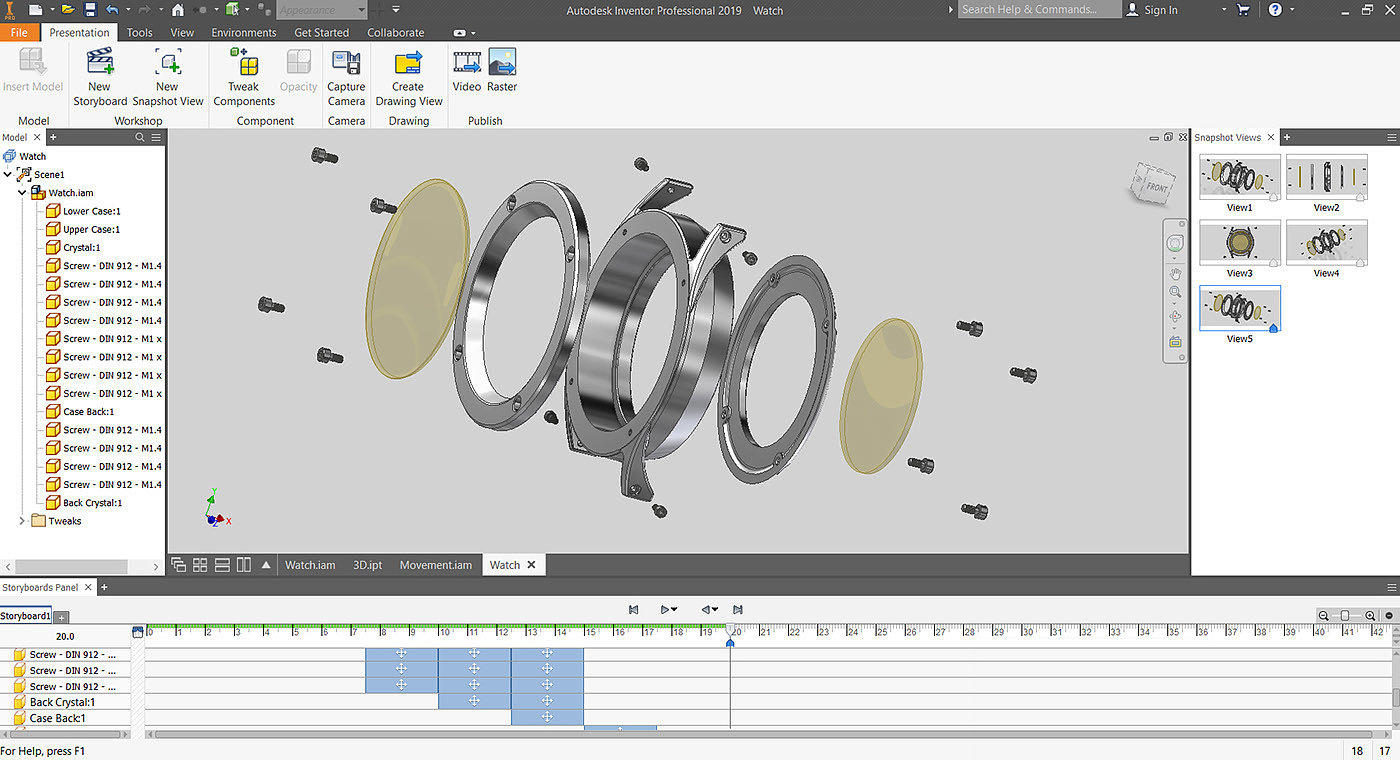Open Create Drawing View tool
This screenshot has width=1400, height=760.
coord(408,64)
